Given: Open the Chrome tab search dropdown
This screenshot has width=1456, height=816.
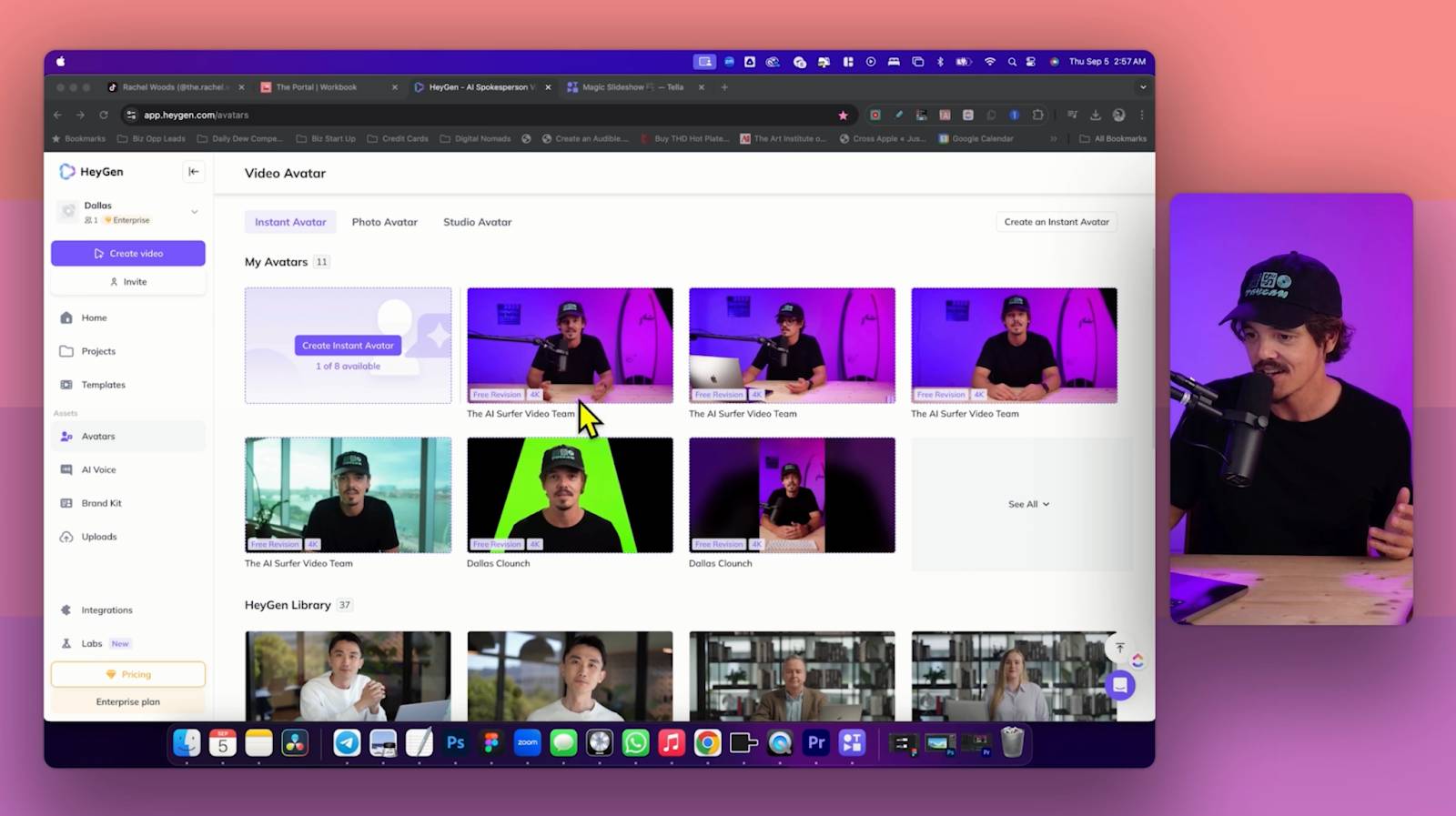Looking at the screenshot, I should pos(1143,87).
